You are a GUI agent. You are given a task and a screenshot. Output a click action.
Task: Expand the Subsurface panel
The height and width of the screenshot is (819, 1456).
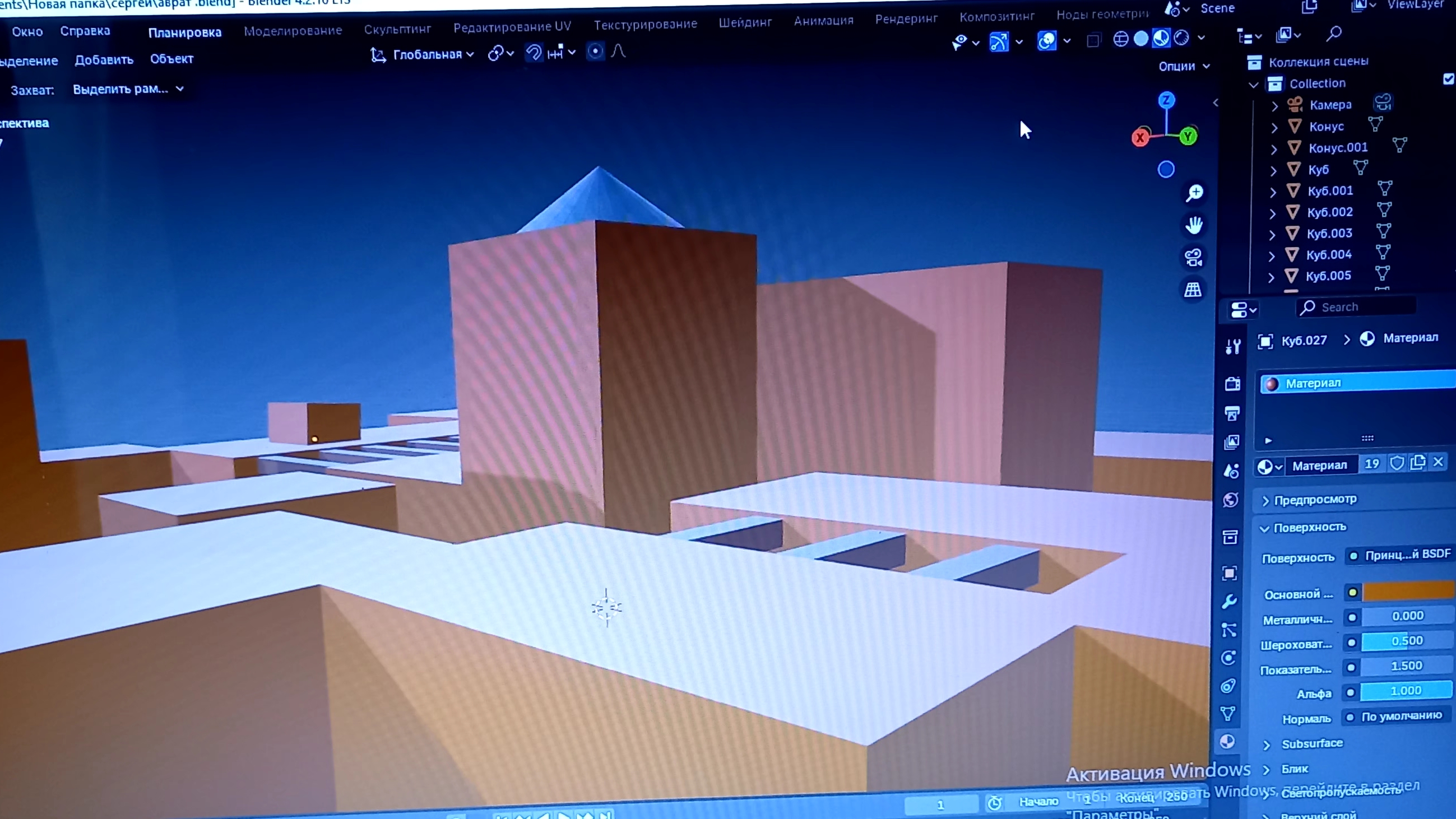pyautogui.click(x=1311, y=744)
